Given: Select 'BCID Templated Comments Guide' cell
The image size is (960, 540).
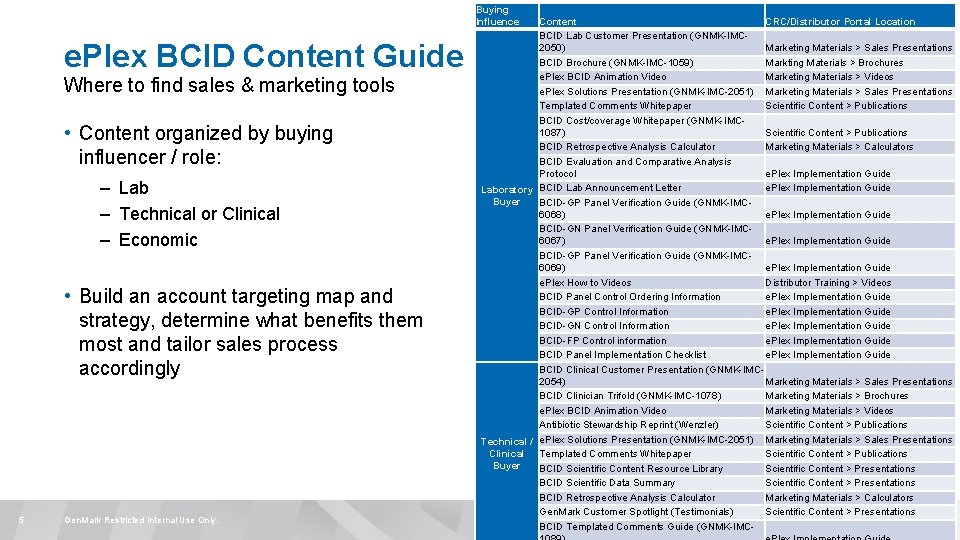Looking at the screenshot, I should 651,531.
